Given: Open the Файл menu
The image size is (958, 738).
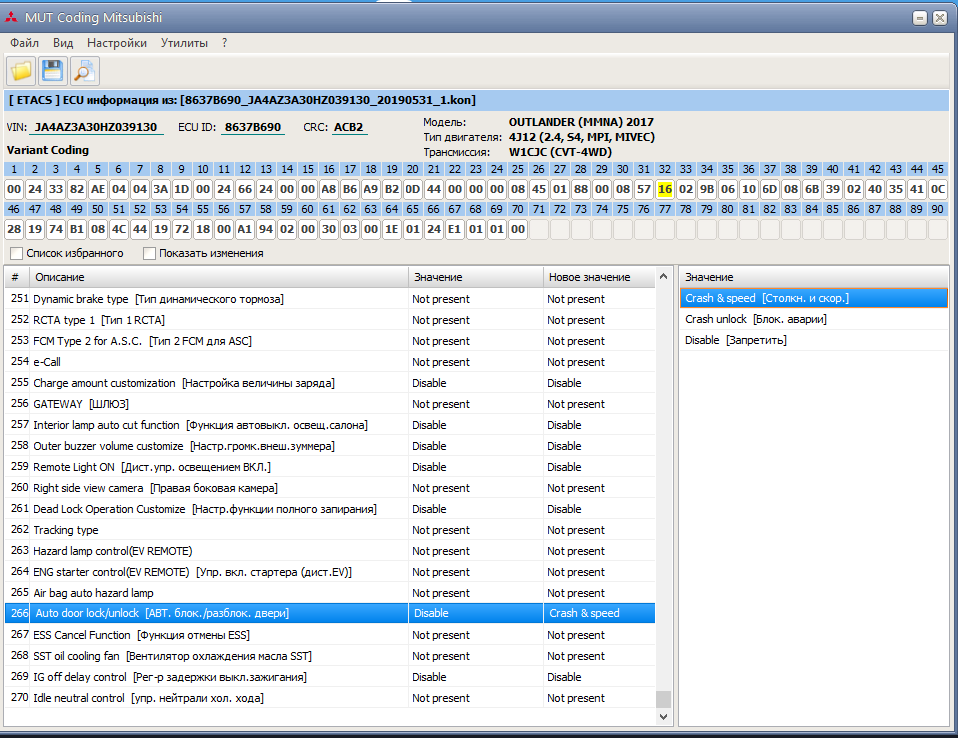Looking at the screenshot, I should (x=24, y=43).
